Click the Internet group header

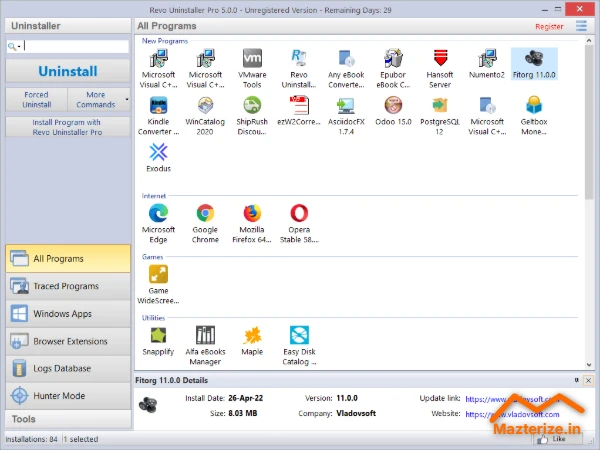(154, 196)
